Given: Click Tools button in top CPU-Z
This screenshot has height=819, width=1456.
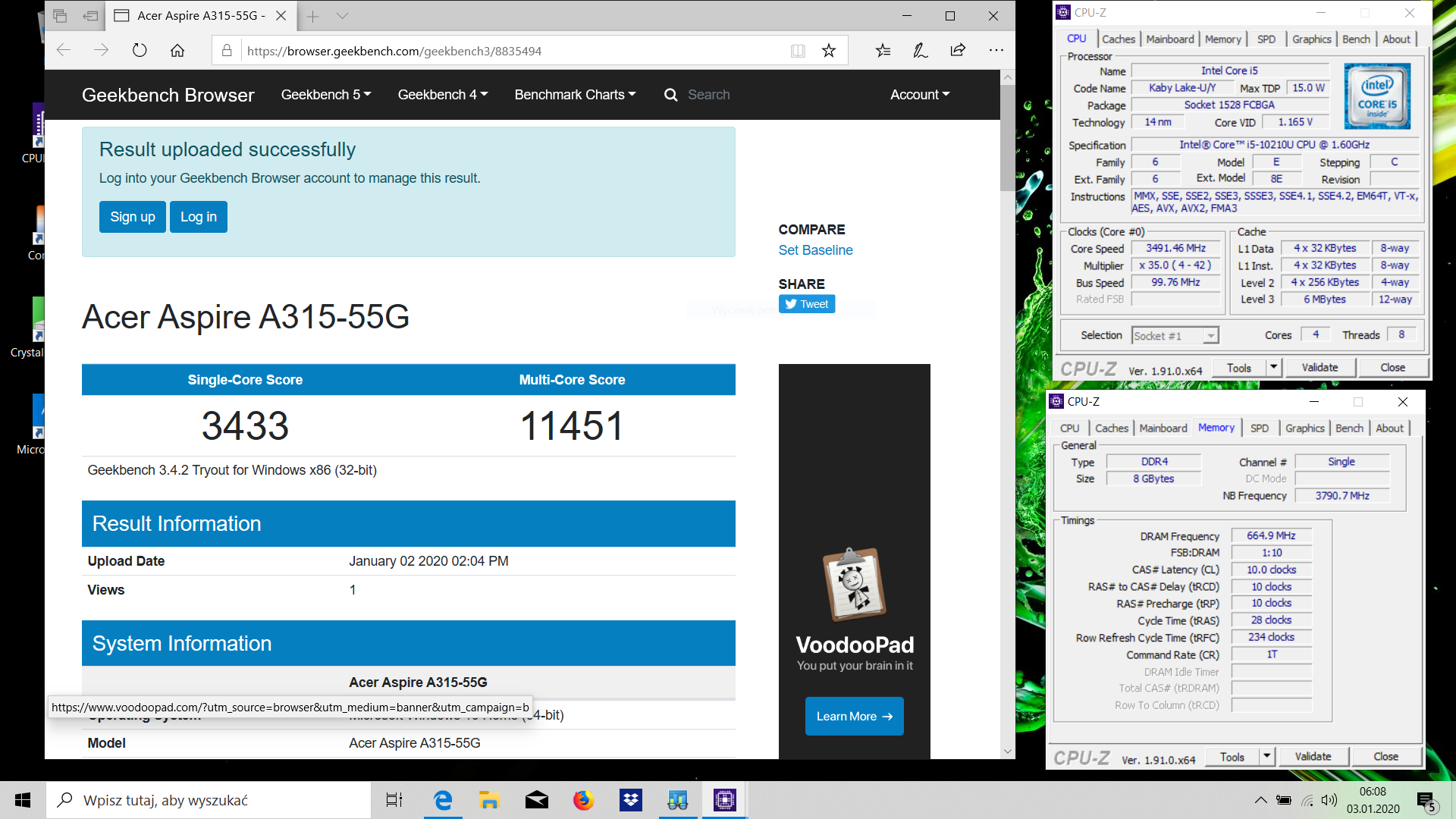Looking at the screenshot, I should (x=1239, y=368).
